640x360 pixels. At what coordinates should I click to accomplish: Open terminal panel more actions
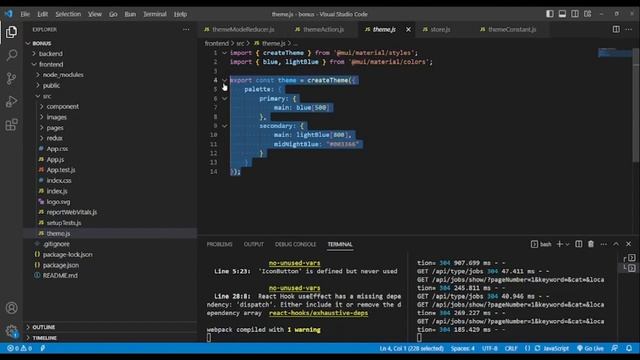coord(604,244)
